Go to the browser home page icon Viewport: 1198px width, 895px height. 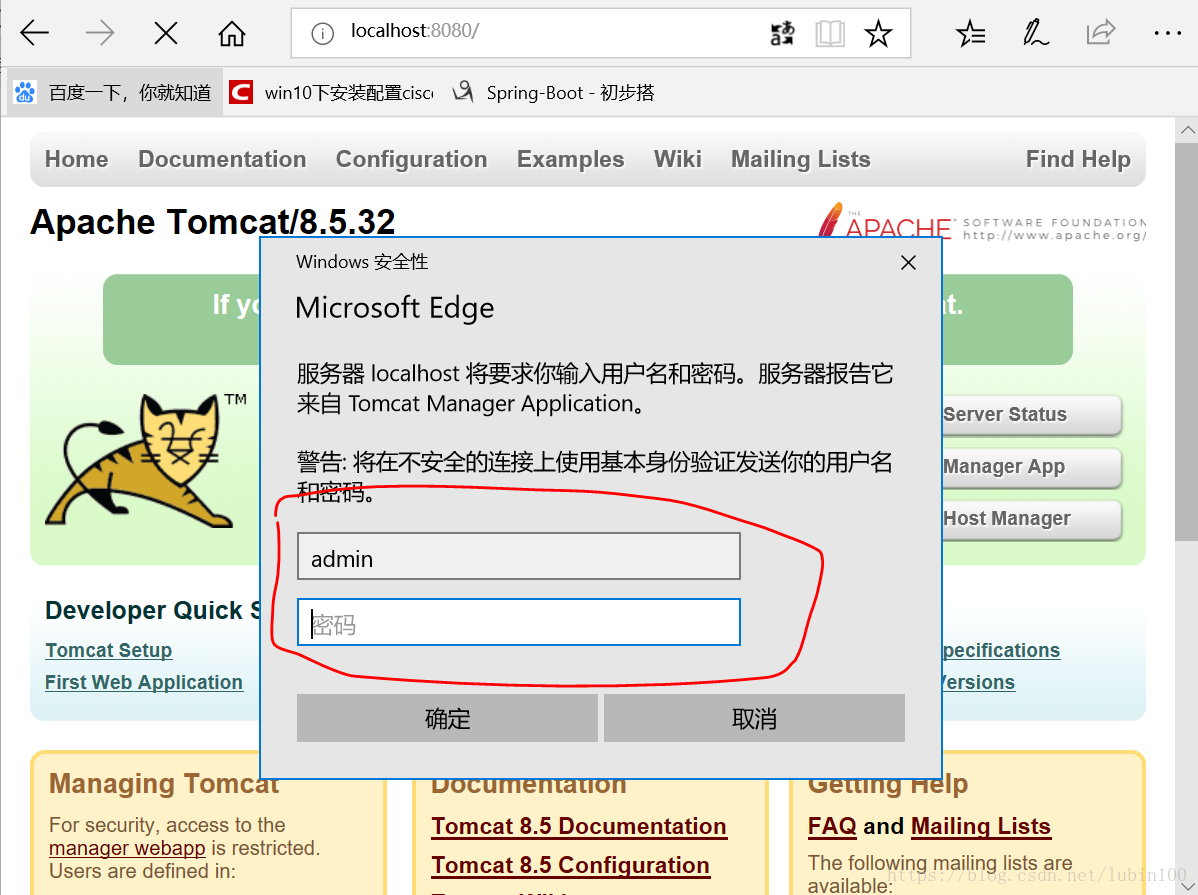(232, 33)
